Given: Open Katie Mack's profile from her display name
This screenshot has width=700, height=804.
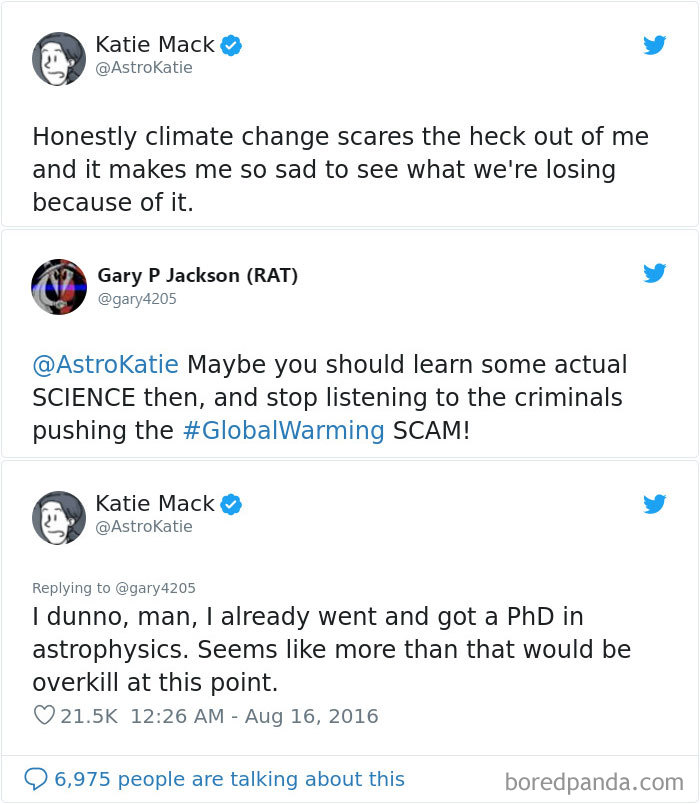Looking at the screenshot, I should tap(153, 44).
